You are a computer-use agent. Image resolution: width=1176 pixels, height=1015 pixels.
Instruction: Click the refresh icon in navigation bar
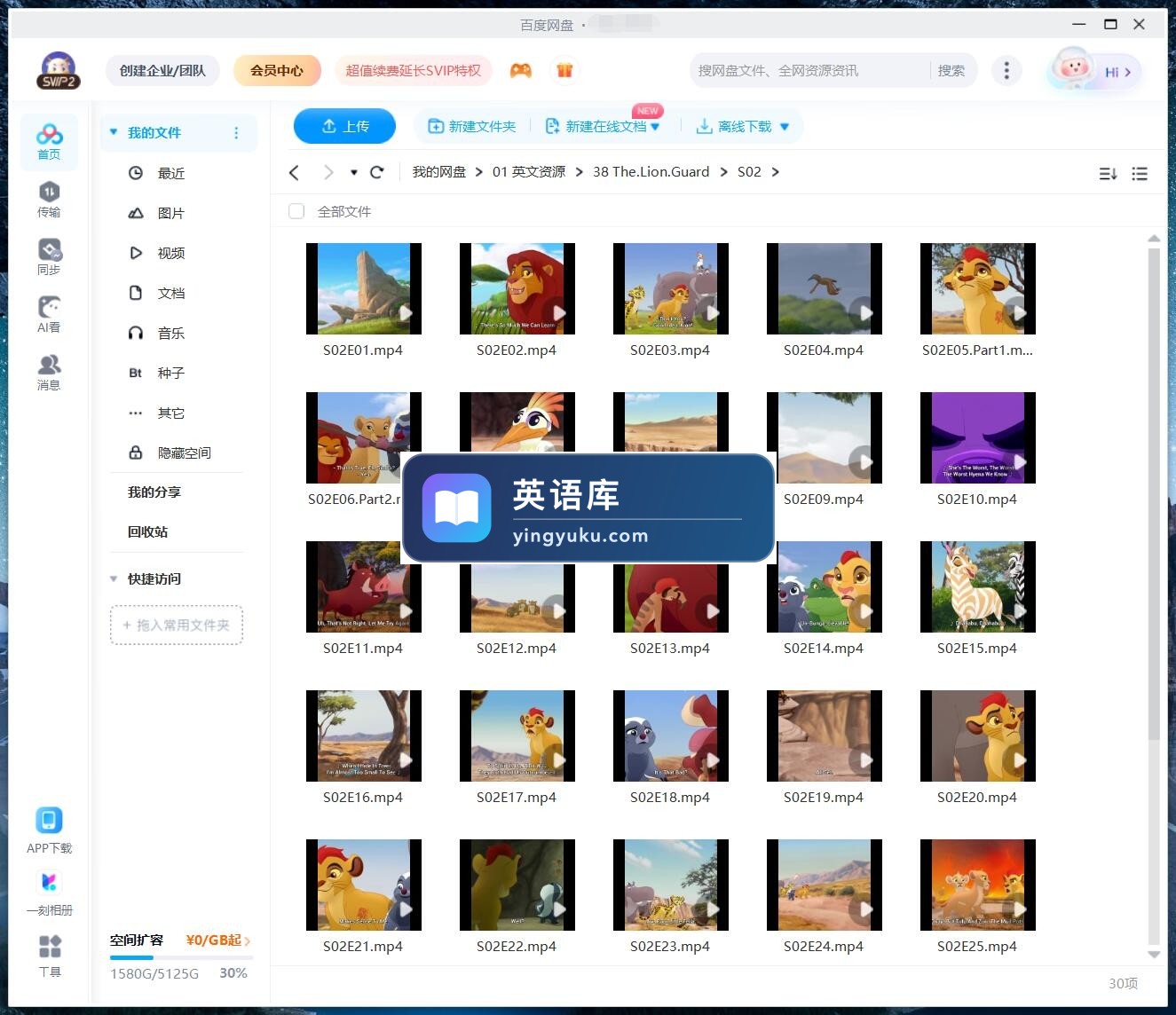pos(376,172)
